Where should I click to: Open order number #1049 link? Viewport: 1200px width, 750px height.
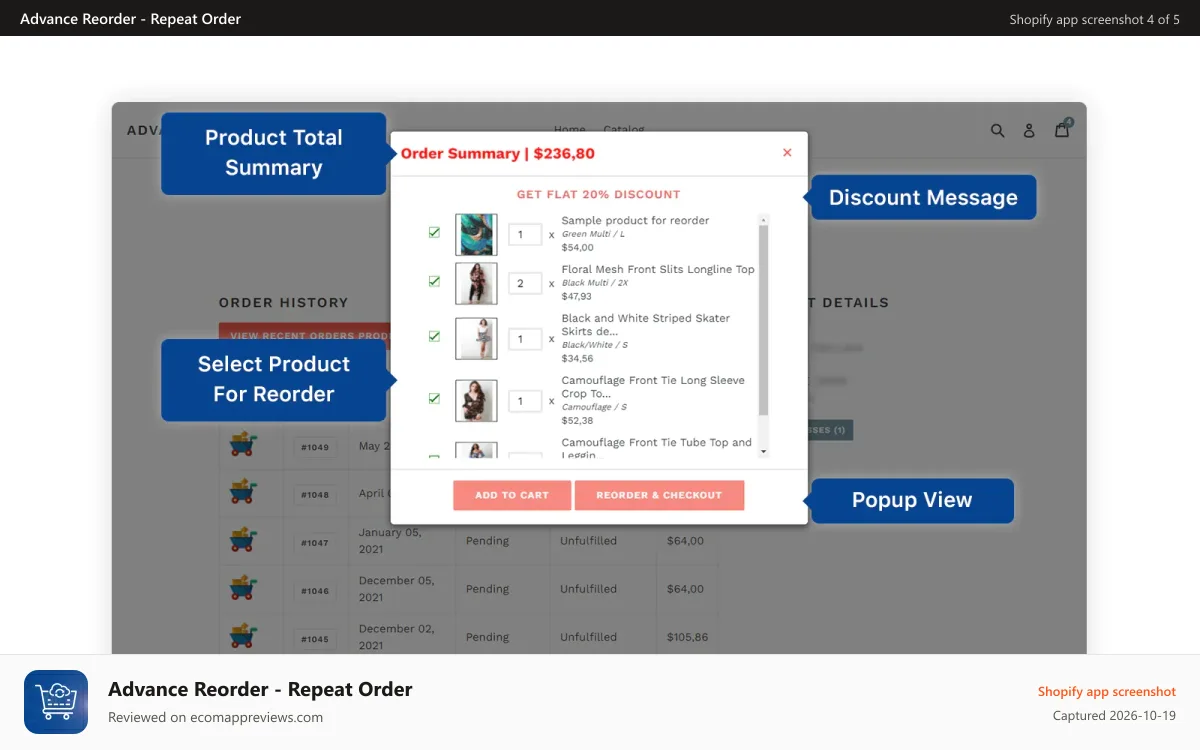315,447
